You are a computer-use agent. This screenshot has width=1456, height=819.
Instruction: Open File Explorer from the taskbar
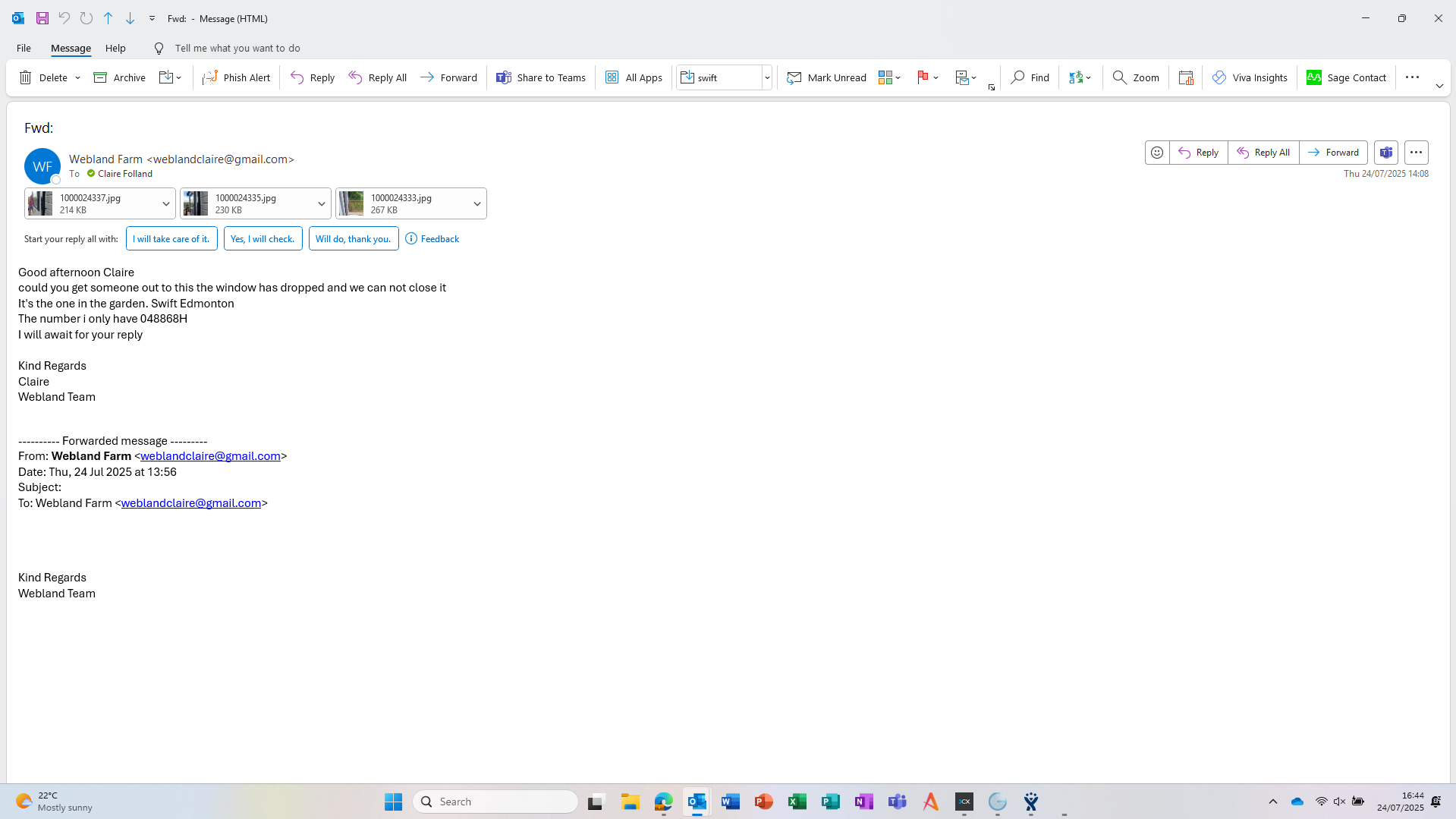pos(631,802)
